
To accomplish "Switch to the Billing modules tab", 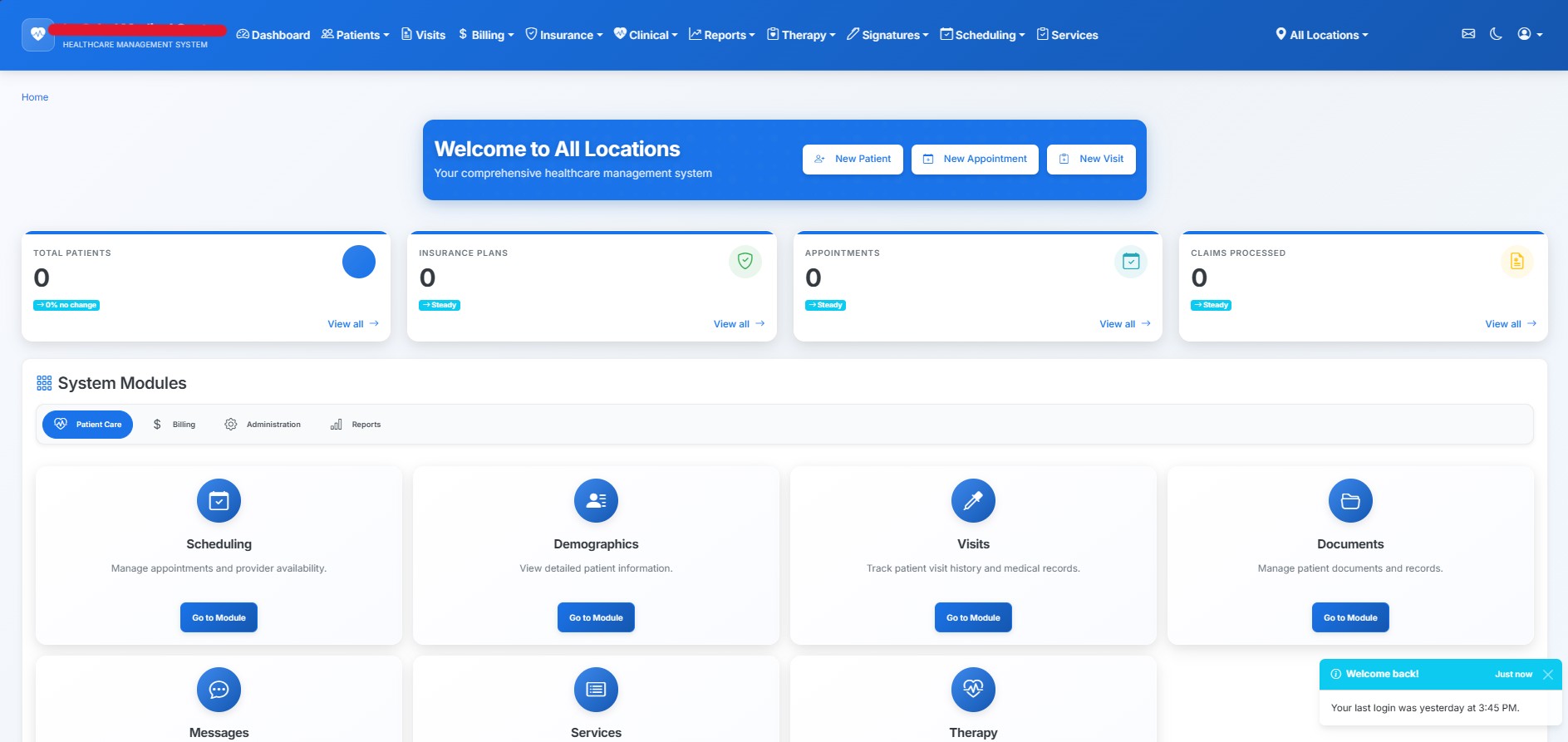I will coord(174,425).
